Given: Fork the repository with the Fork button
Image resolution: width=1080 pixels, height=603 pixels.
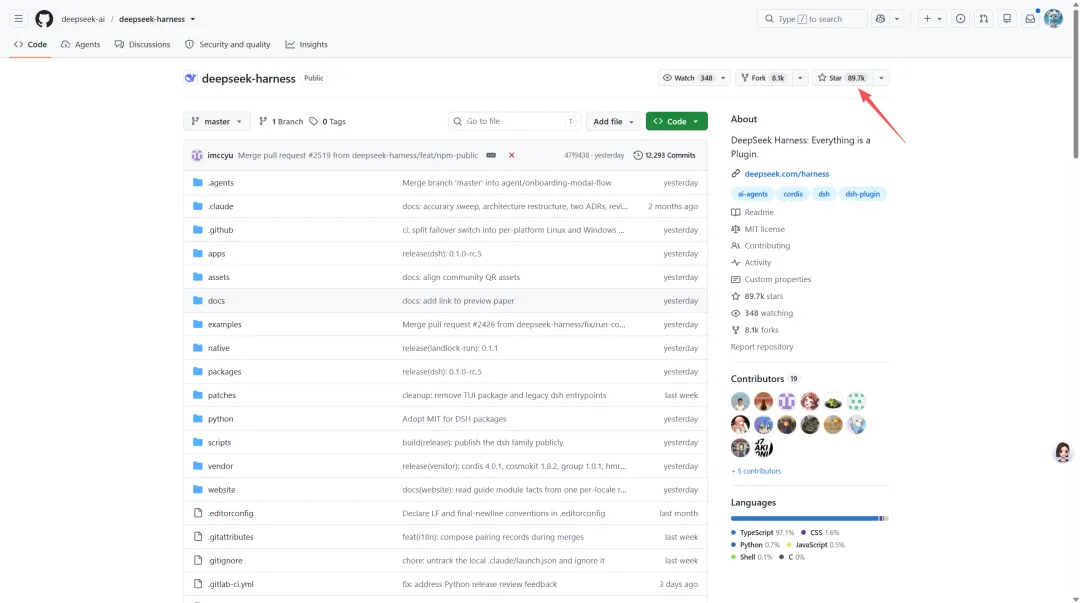Looking at the screenshot, I should pos(764,78).
